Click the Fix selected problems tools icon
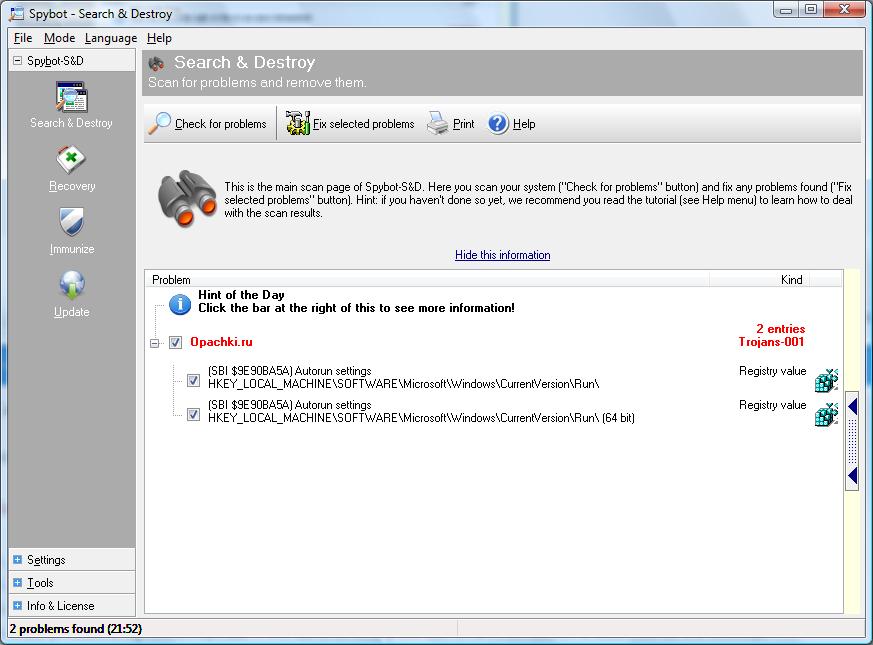This screenshot has width=873, height=645. tap(298, 123)
